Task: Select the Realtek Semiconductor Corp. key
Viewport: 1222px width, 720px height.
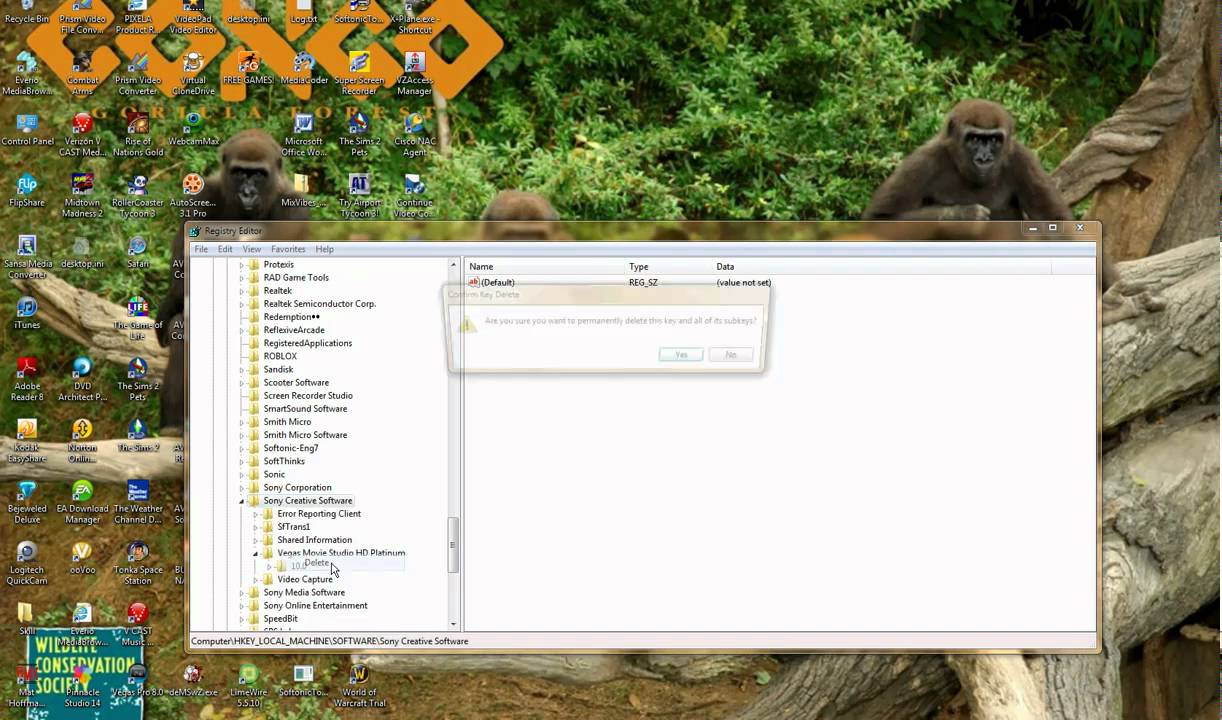Action: pos(319,304)
